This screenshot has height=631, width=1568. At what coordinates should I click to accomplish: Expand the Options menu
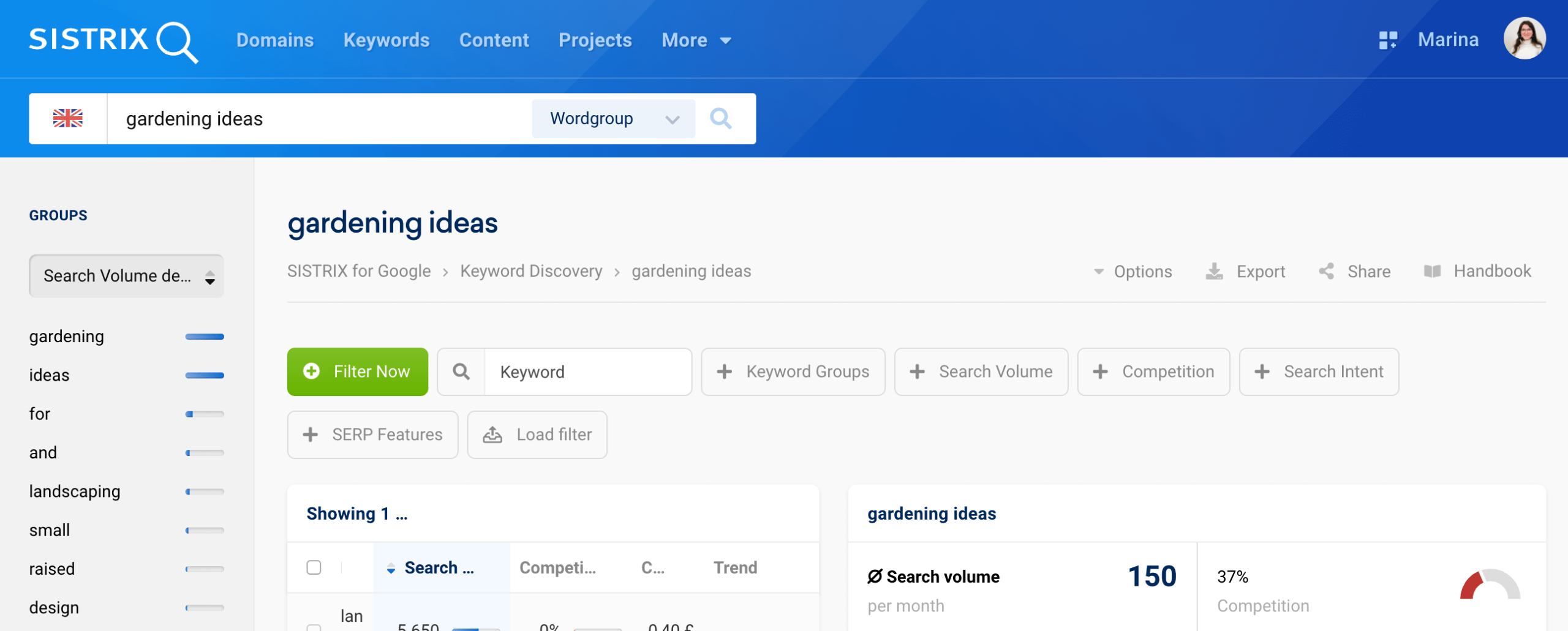click(1133, 271)
